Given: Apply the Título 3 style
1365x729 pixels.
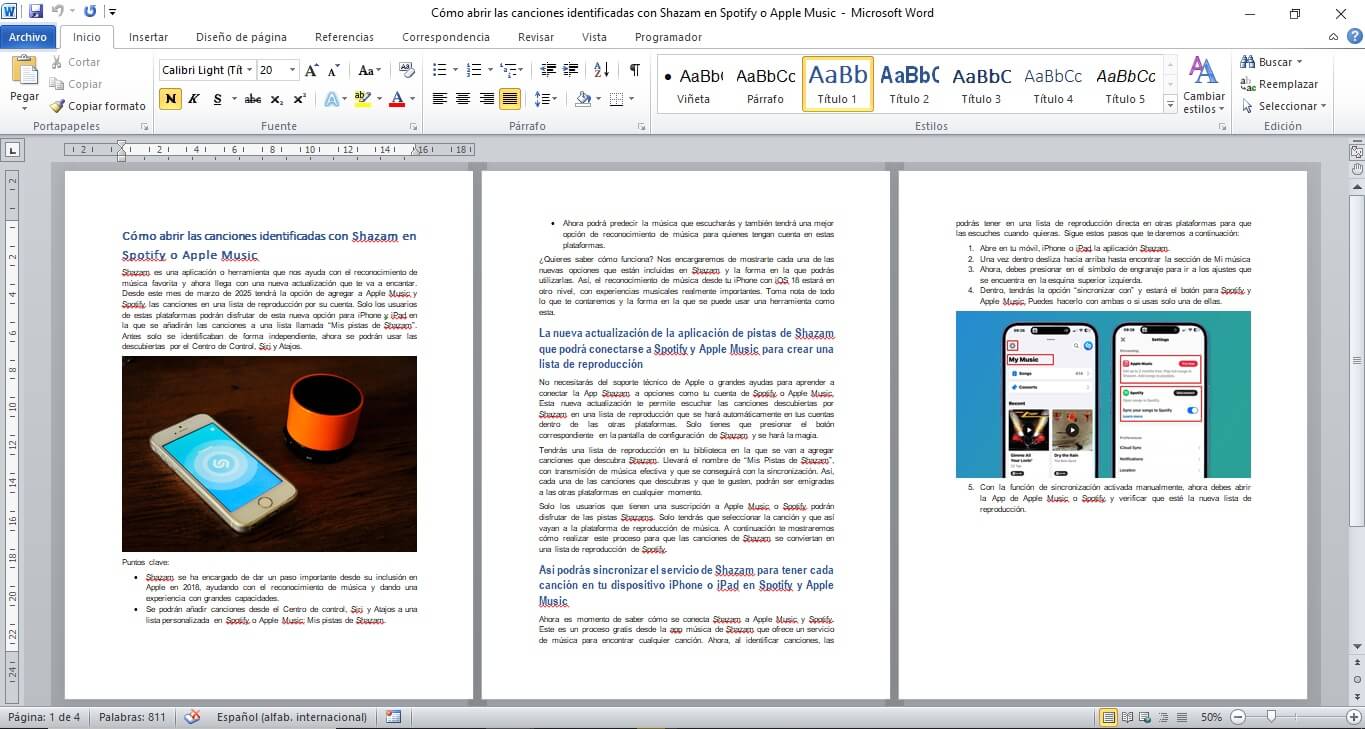Looking at the screenshot, I should pyautogui.click(x=981, y=84).
